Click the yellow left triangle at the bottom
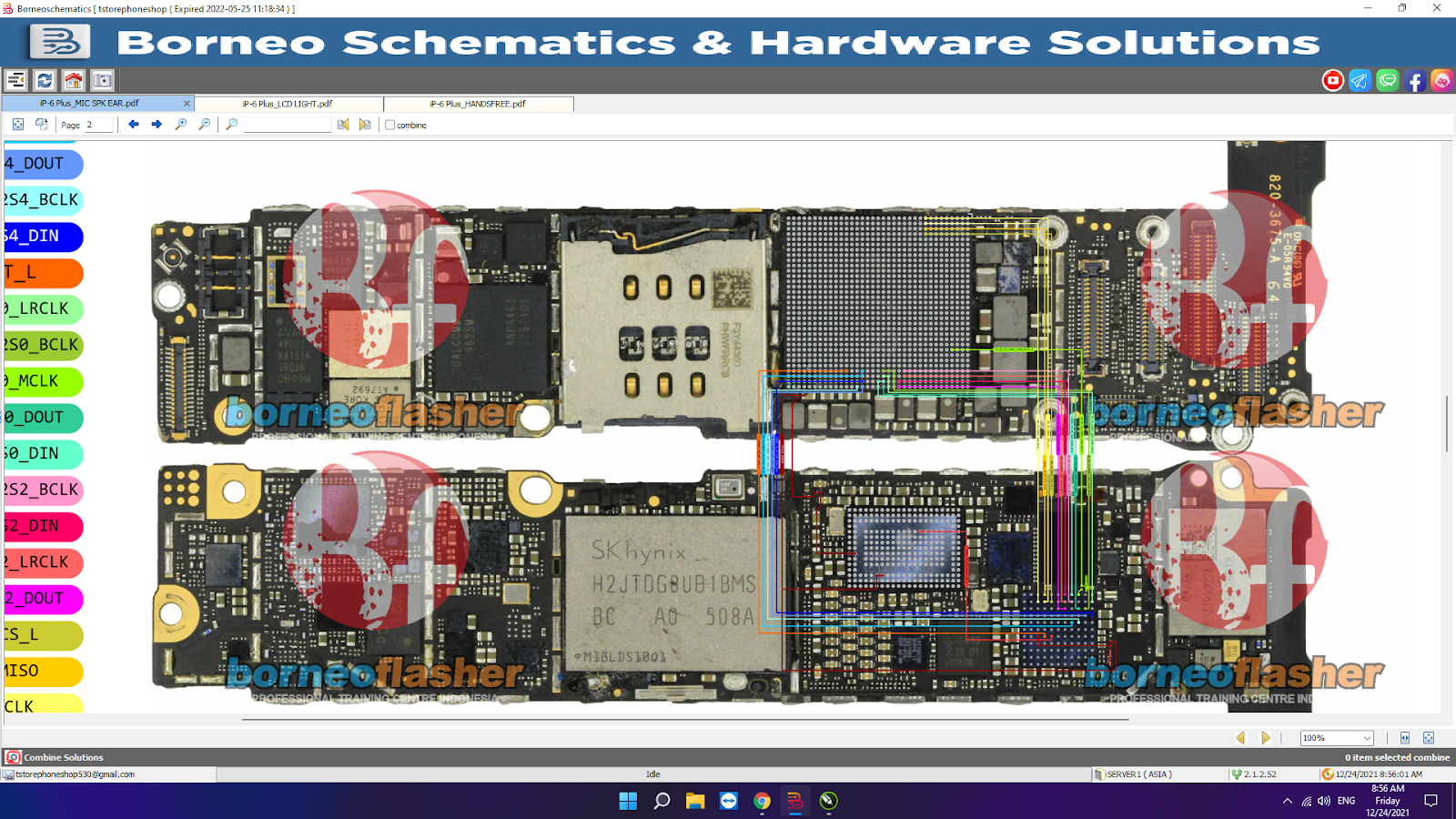Image resolution: width=1456 pixels, height=819 pixels. tap(1240, 738)
